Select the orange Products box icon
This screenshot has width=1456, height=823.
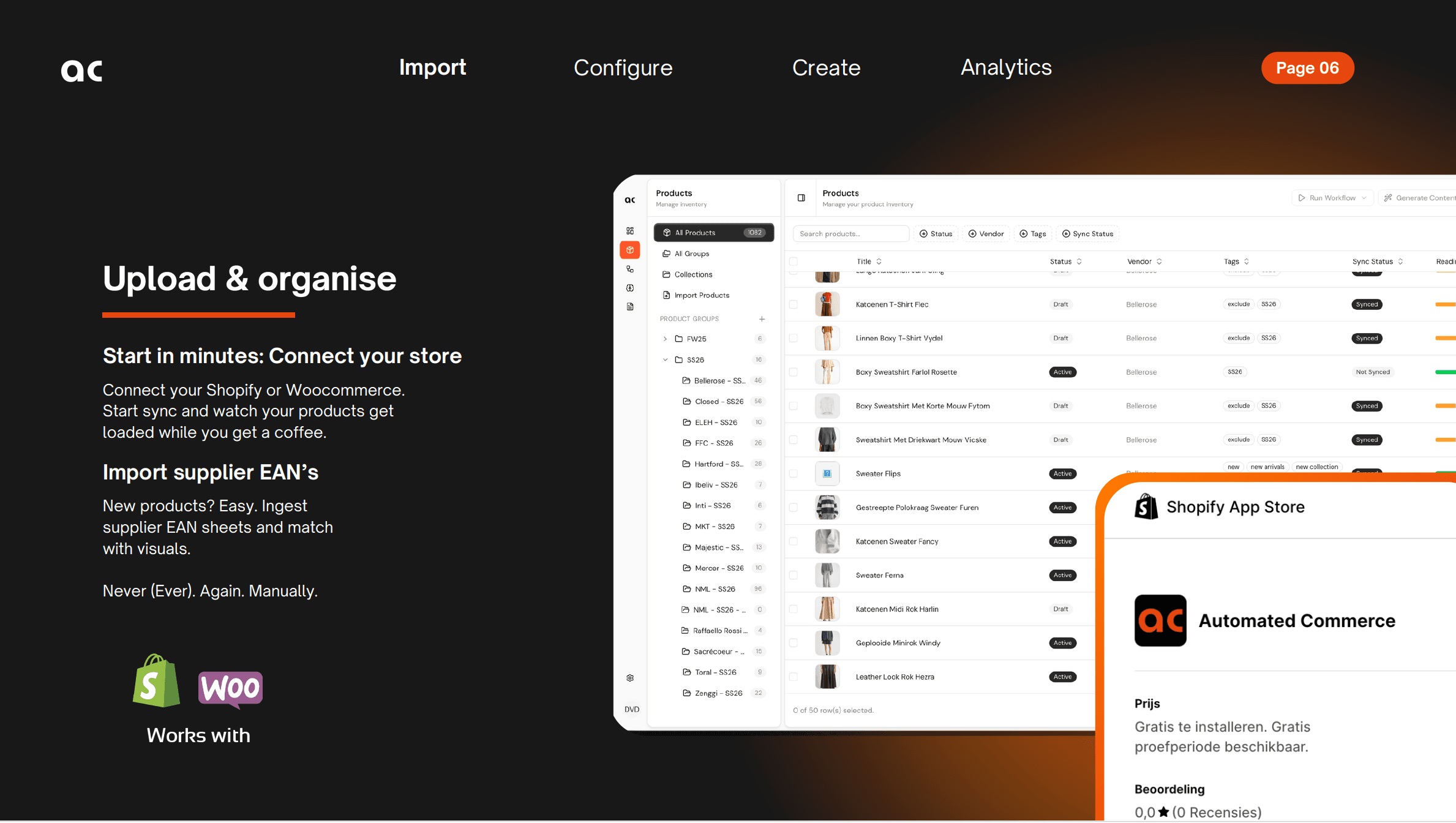point(630,250)
